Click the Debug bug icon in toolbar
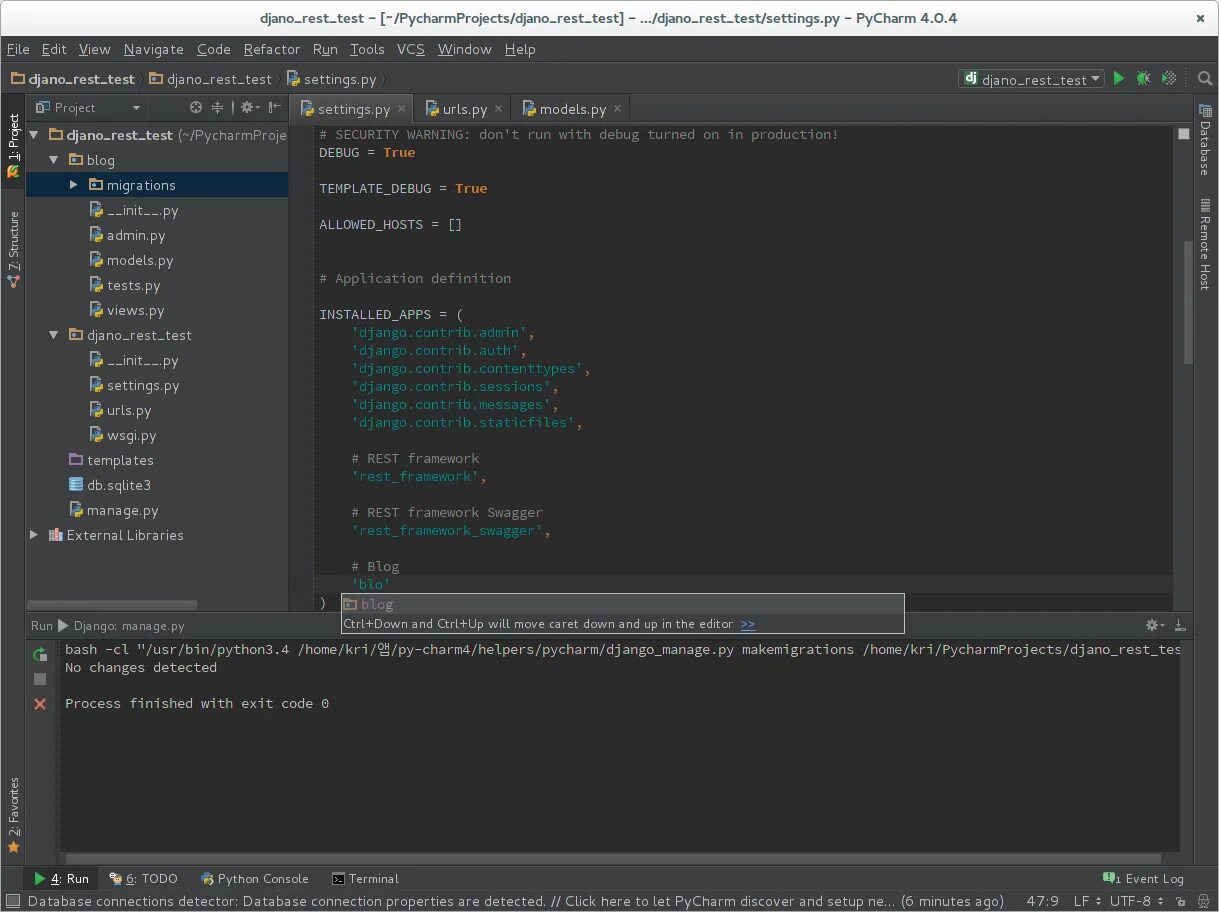Viewport: 1219px width, 912px height. click(x=1143, y=78)
